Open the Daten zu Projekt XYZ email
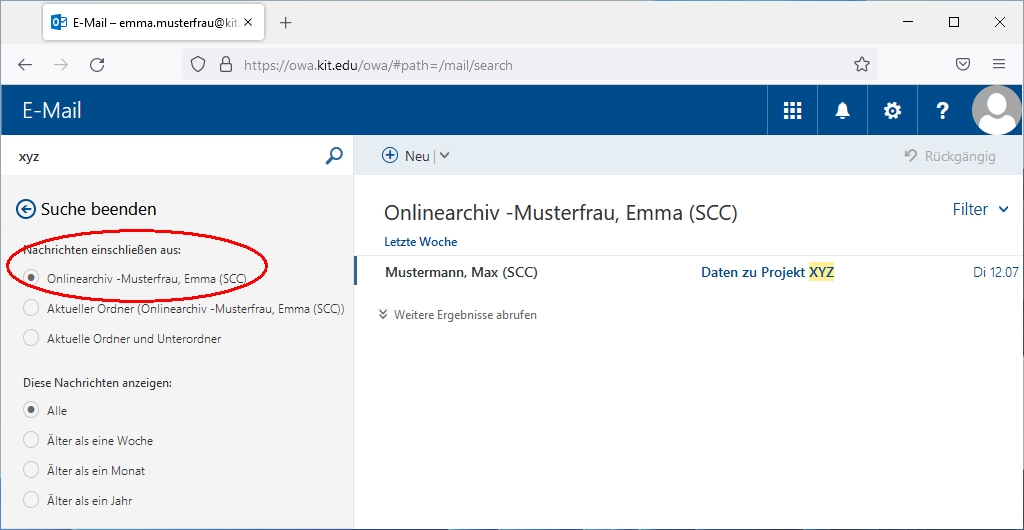The height and width of the screenshot is (530, 1024). pyautogui.click(x=766, y=272)
